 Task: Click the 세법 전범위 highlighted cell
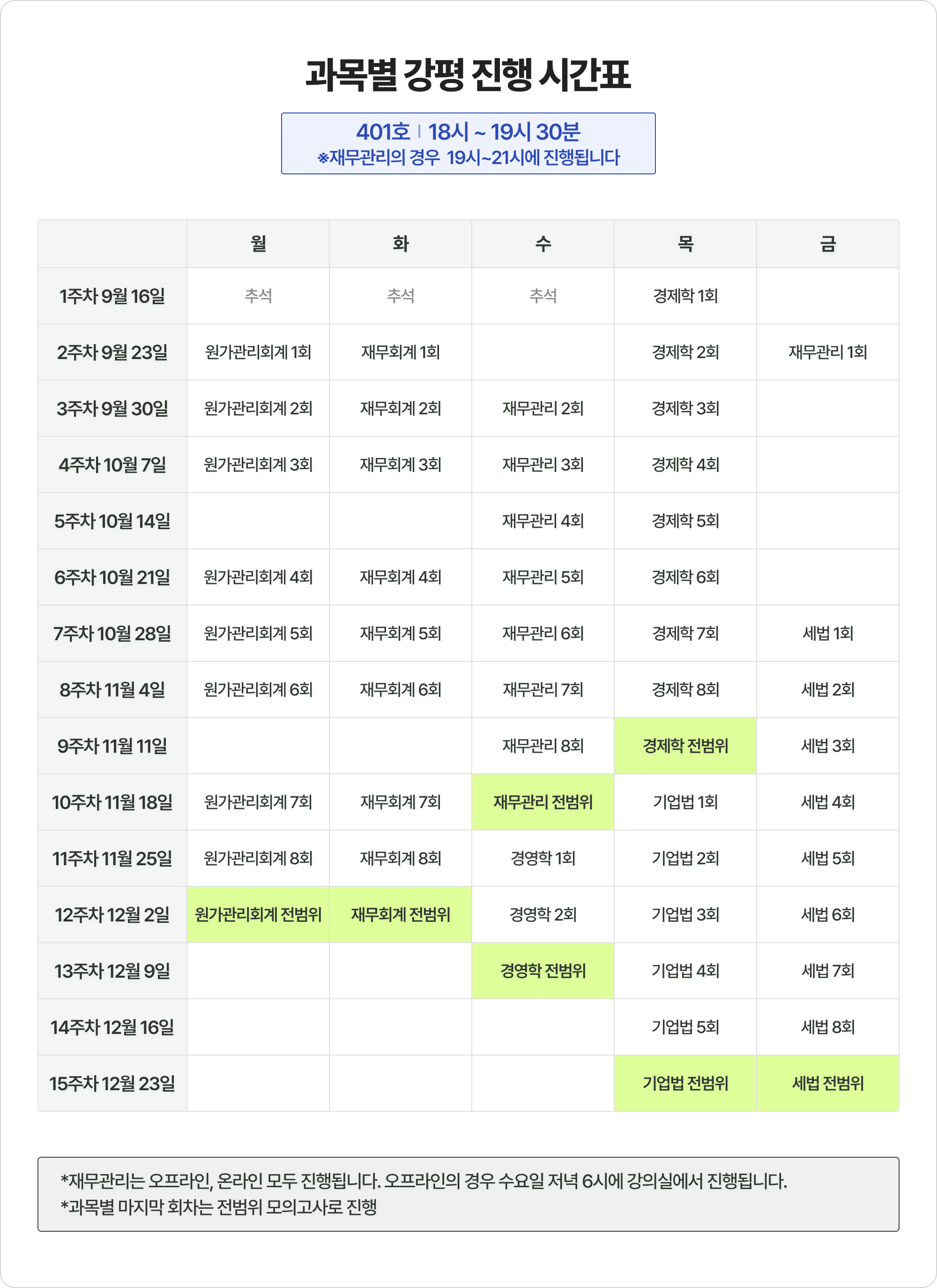[827, 1083]
